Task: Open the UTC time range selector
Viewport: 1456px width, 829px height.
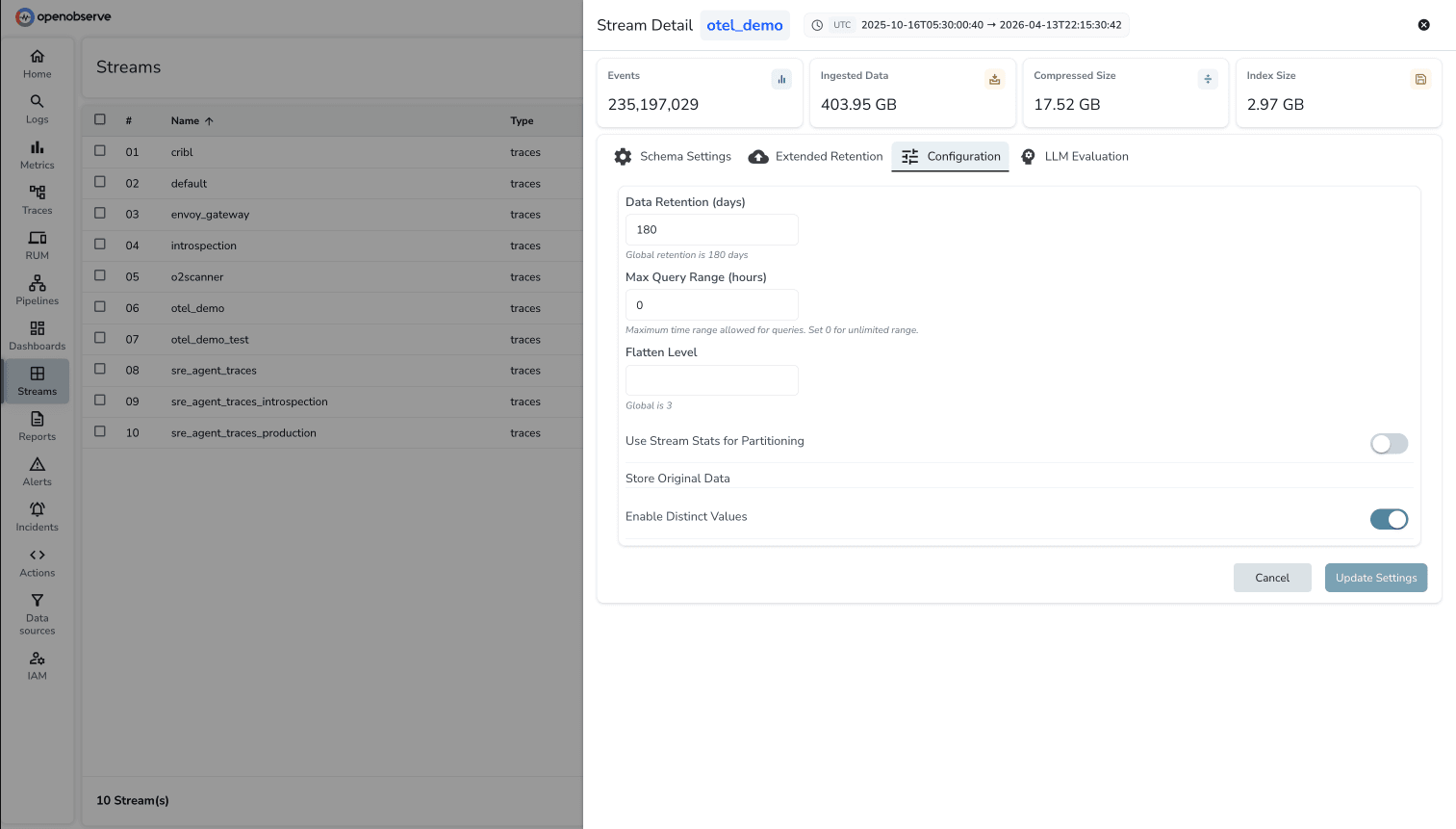Action: pyautogui.click(x=966, y=25)
